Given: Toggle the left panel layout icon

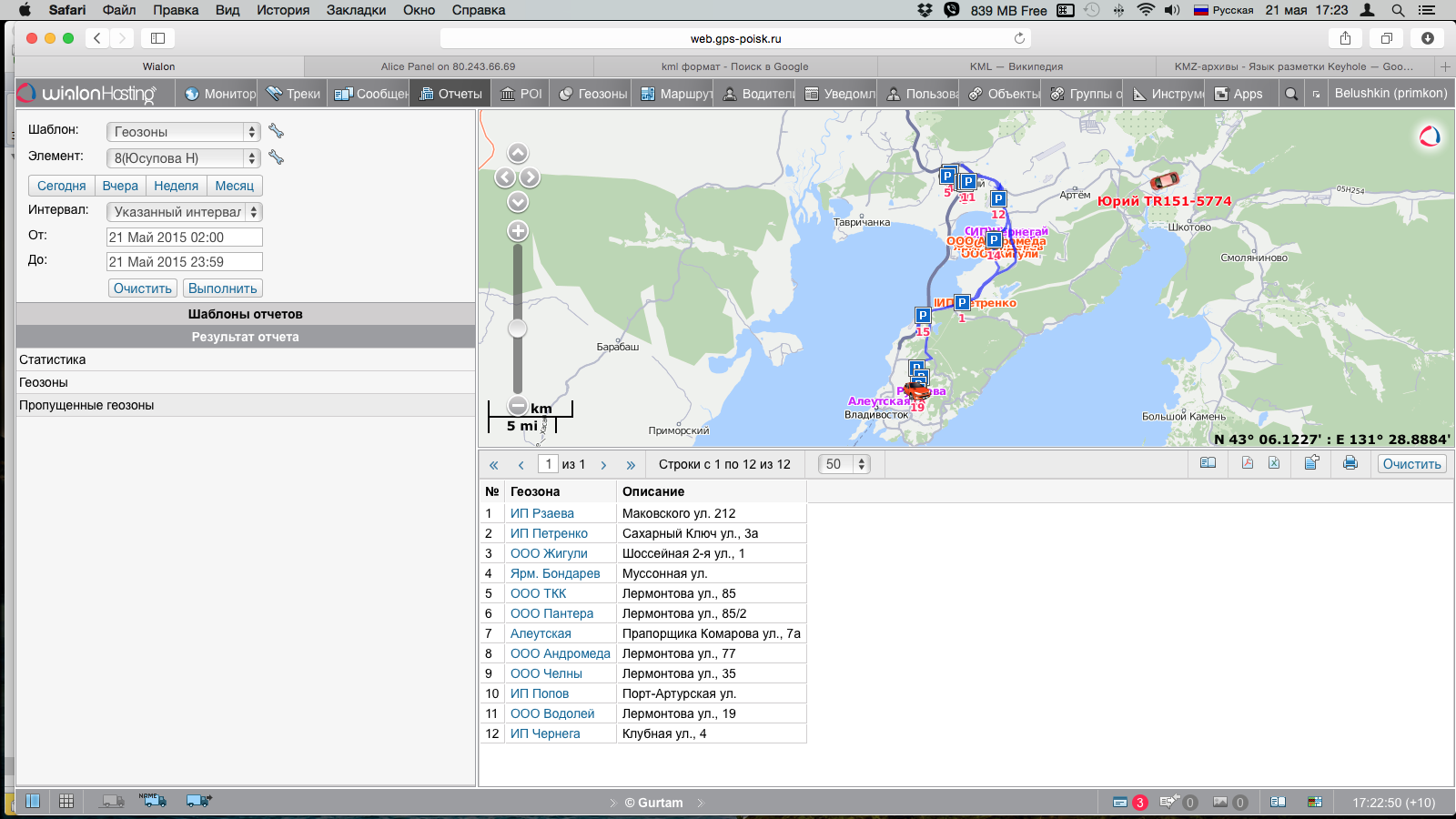Looking at the screenshot, I should pos(33,801).
